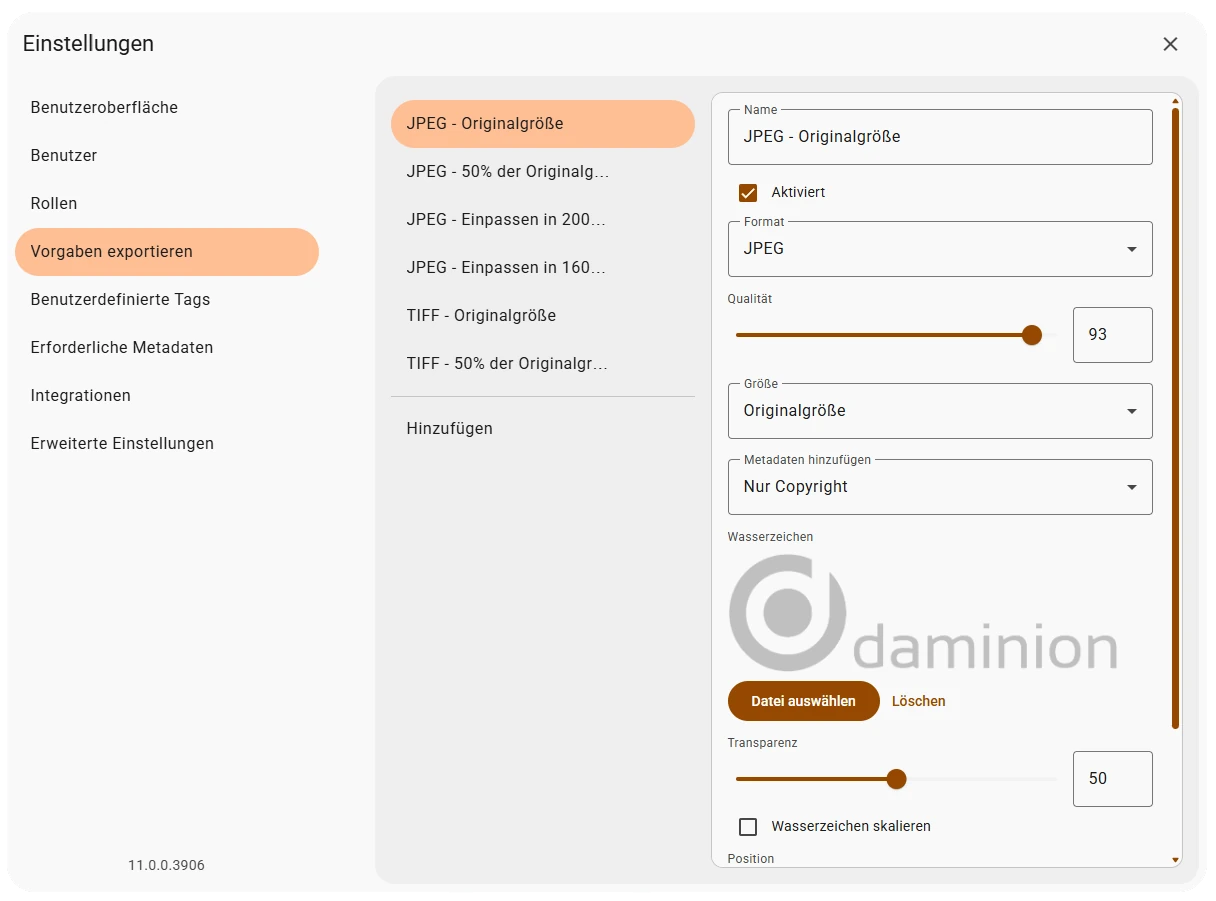Click the Qualität value field showing 93
Image resolution: width=1216 pixels, height=901 pixels.
pos(1113,335)
